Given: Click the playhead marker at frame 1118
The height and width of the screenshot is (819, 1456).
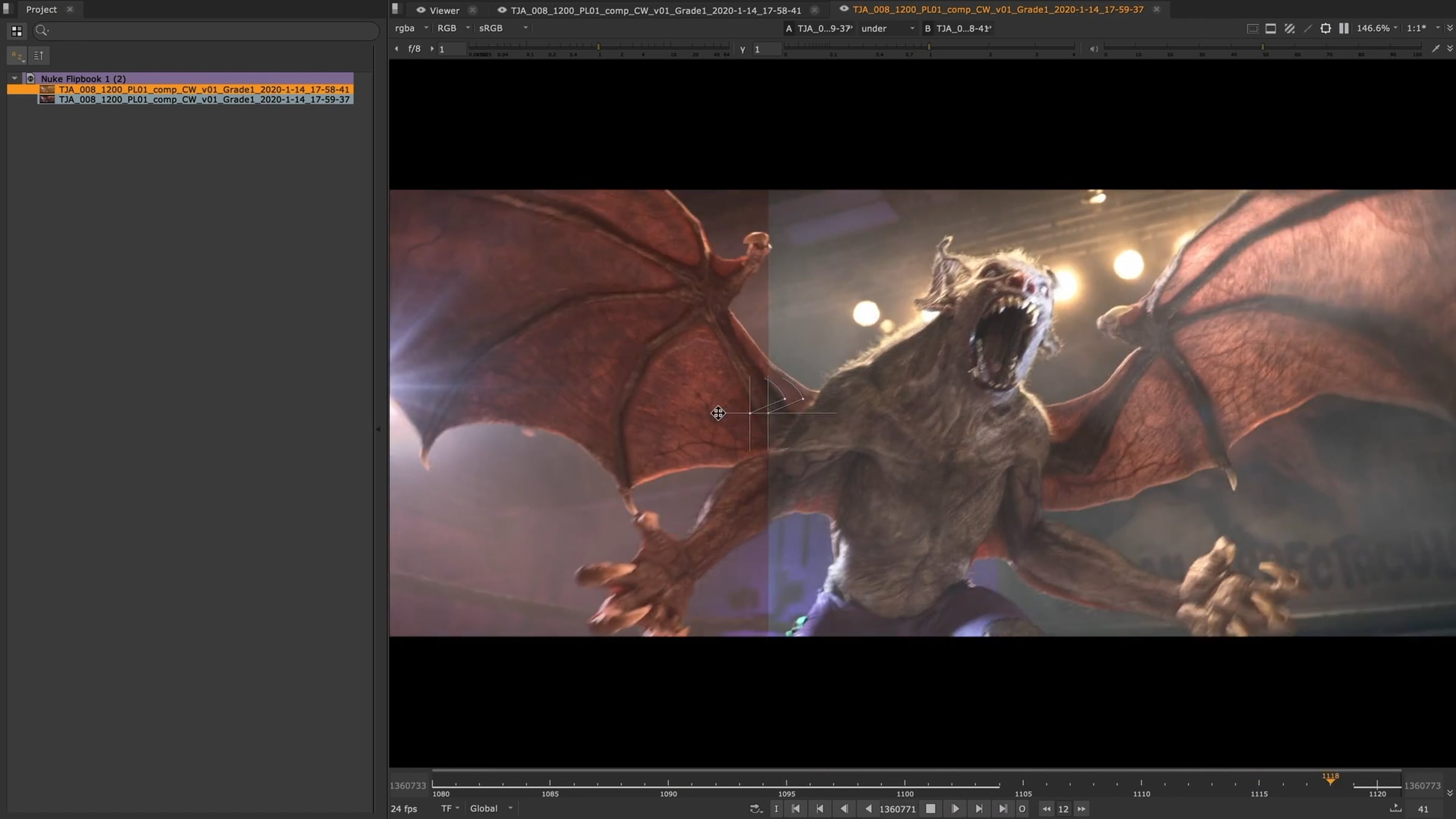Looking at the screenshot, I should tap(1330, 779).
